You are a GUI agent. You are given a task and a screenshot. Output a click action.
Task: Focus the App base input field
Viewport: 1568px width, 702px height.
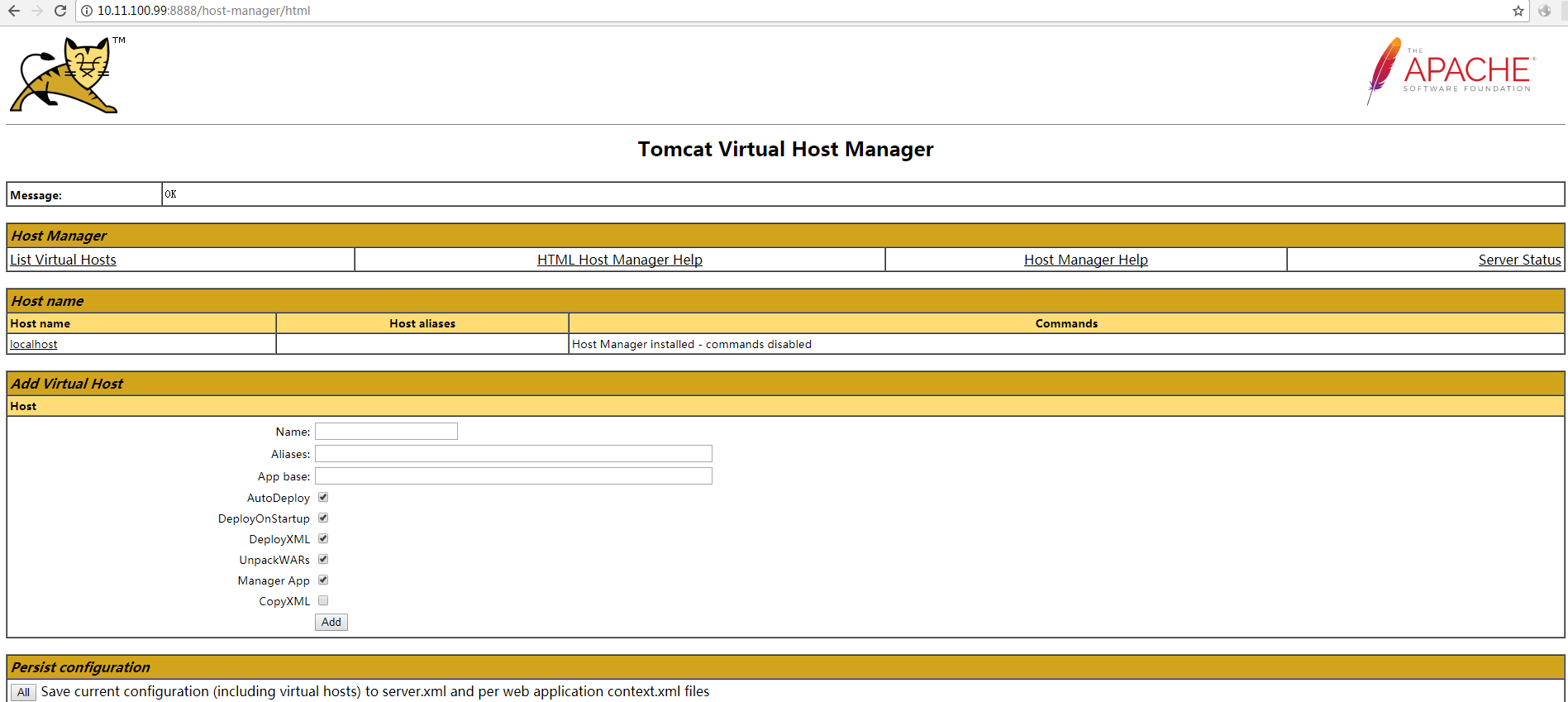tap(513, 475)
